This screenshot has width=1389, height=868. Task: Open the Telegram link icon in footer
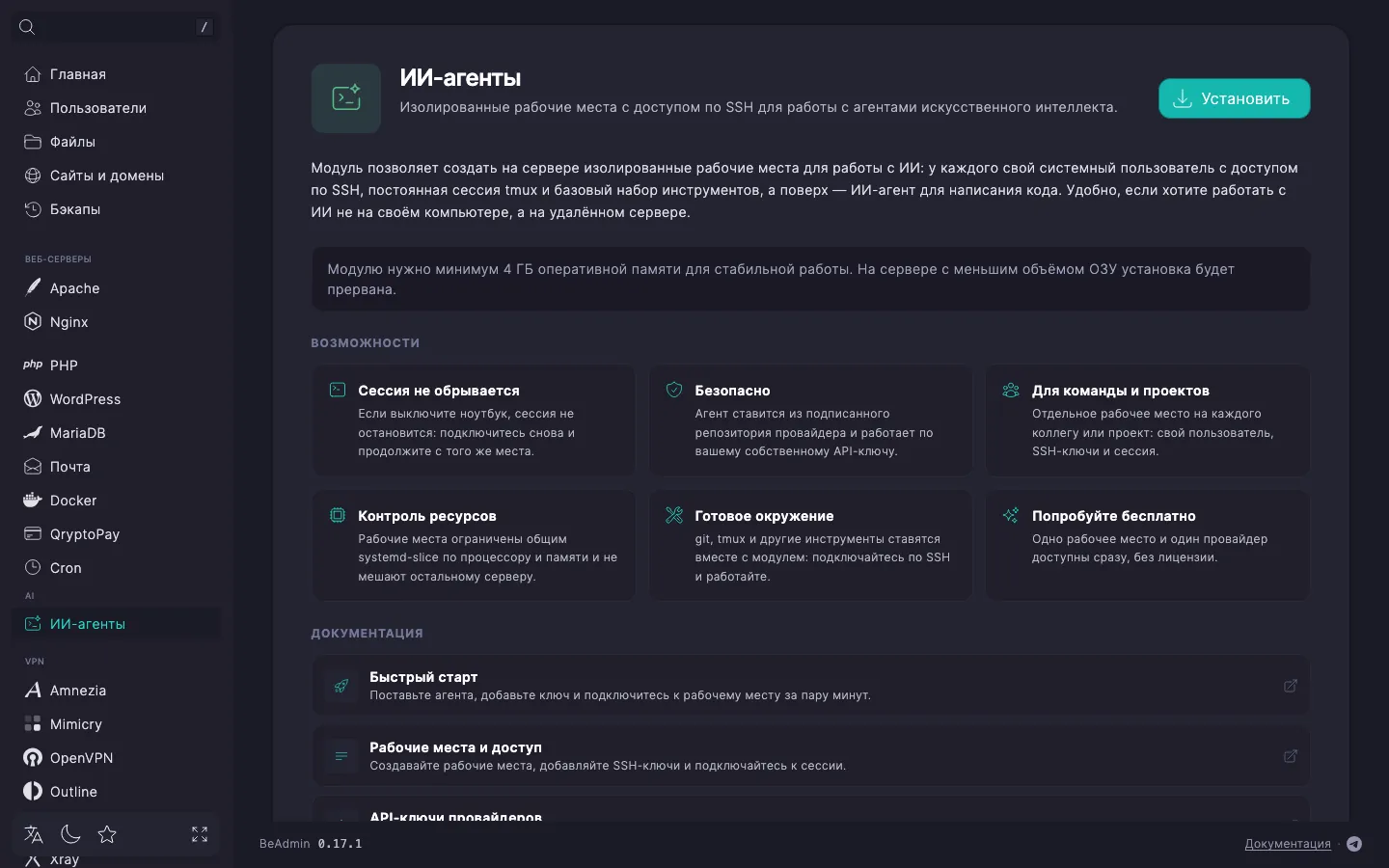pos(1354,844)
